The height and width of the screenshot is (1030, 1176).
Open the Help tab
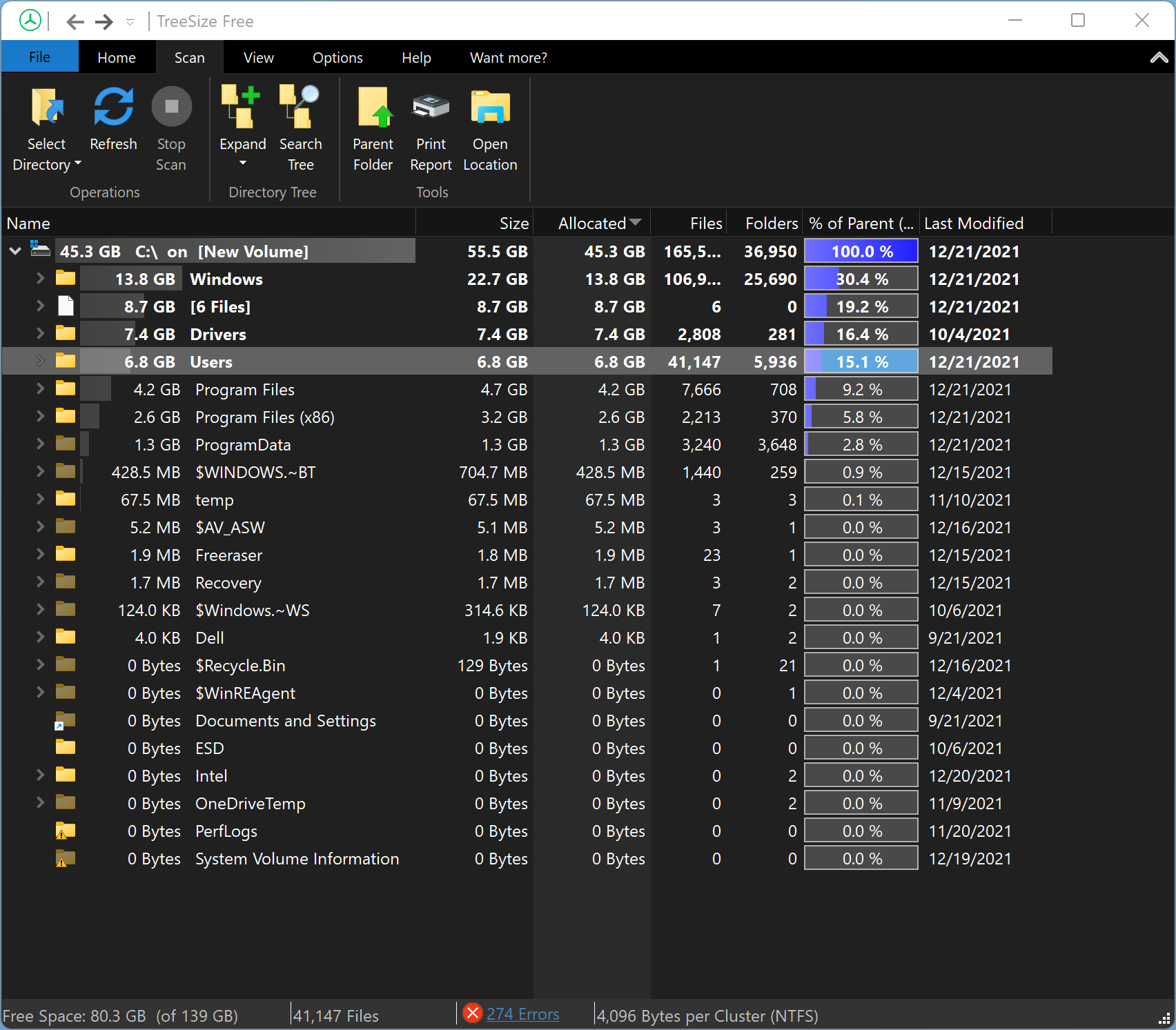(416, 58)
